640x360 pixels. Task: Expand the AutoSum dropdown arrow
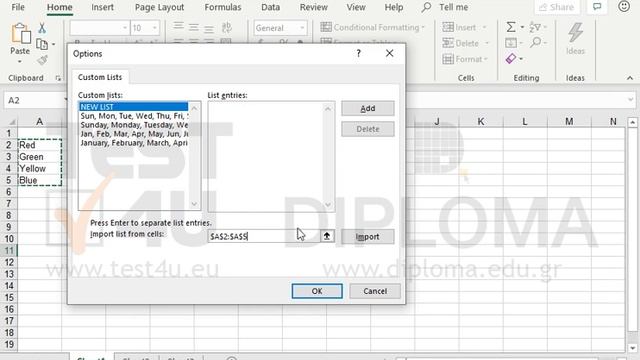click(x=522, y=28)
